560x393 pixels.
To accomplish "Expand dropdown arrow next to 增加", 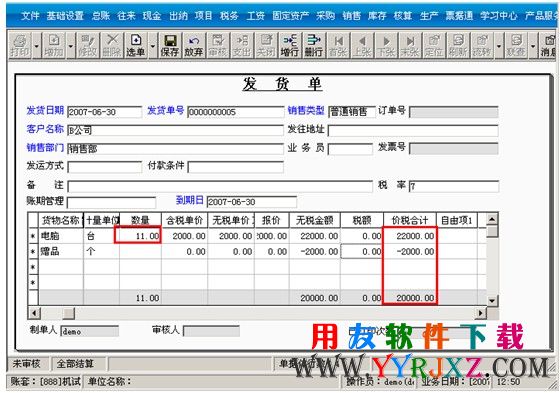I will [71, 46].
